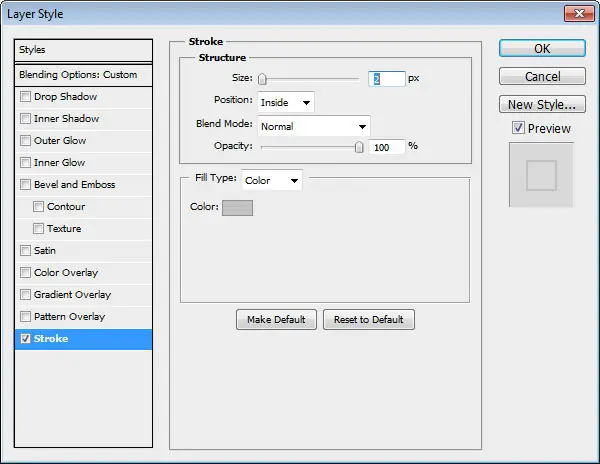
Task: Open the Bevel and Emboss settings label
Action: pos(75,184)
